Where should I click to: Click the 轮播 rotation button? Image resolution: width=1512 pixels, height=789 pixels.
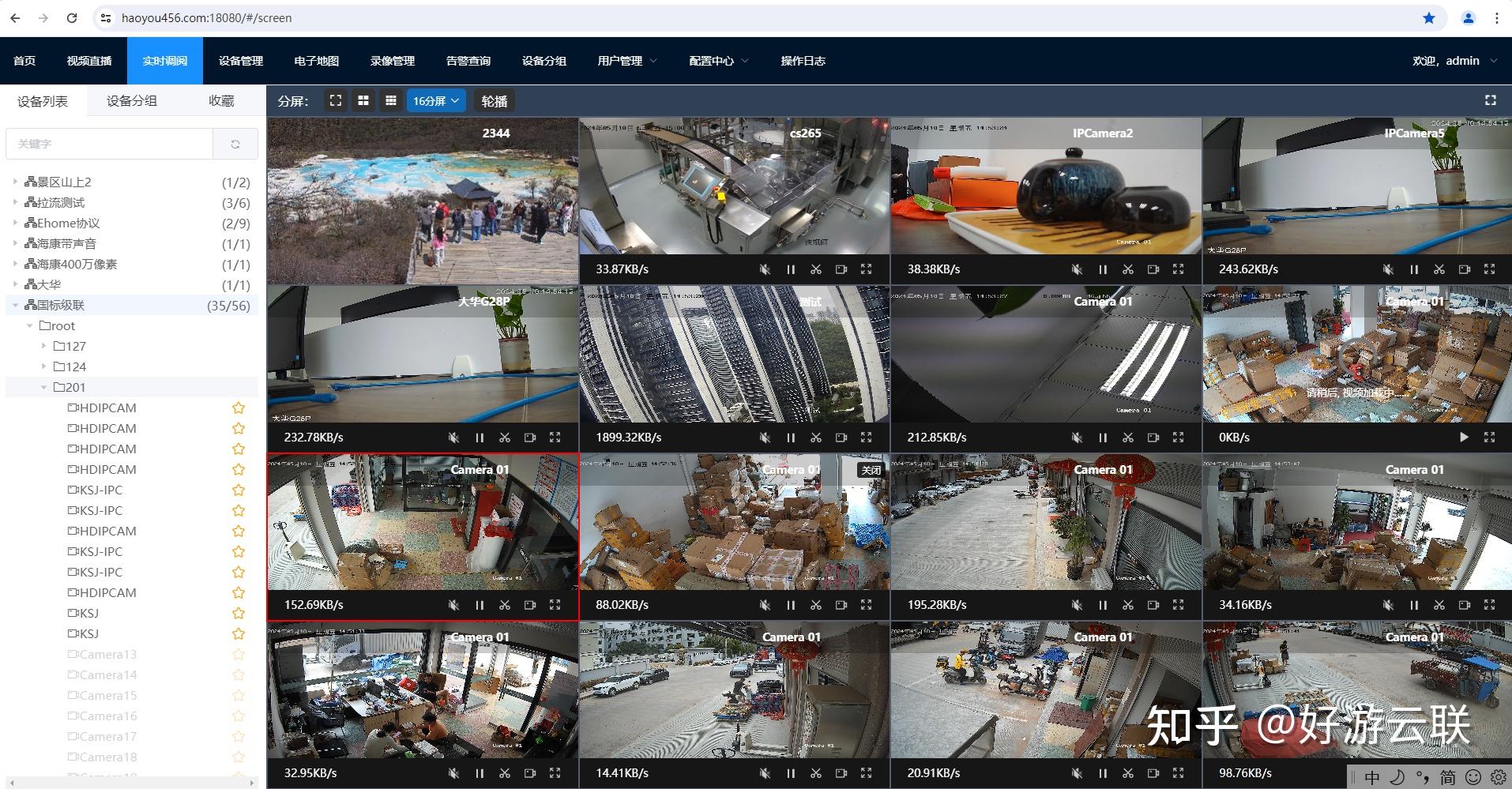494,100
